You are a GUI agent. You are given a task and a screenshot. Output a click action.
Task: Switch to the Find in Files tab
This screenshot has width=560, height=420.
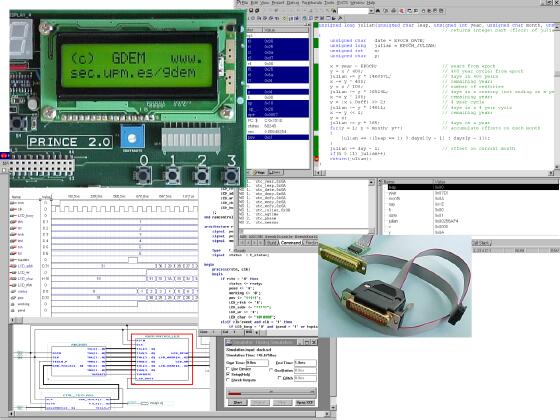[311, 242]
